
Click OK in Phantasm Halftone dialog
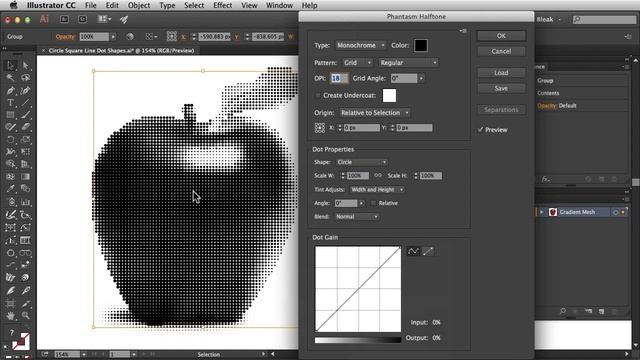[x=501, y=36]
